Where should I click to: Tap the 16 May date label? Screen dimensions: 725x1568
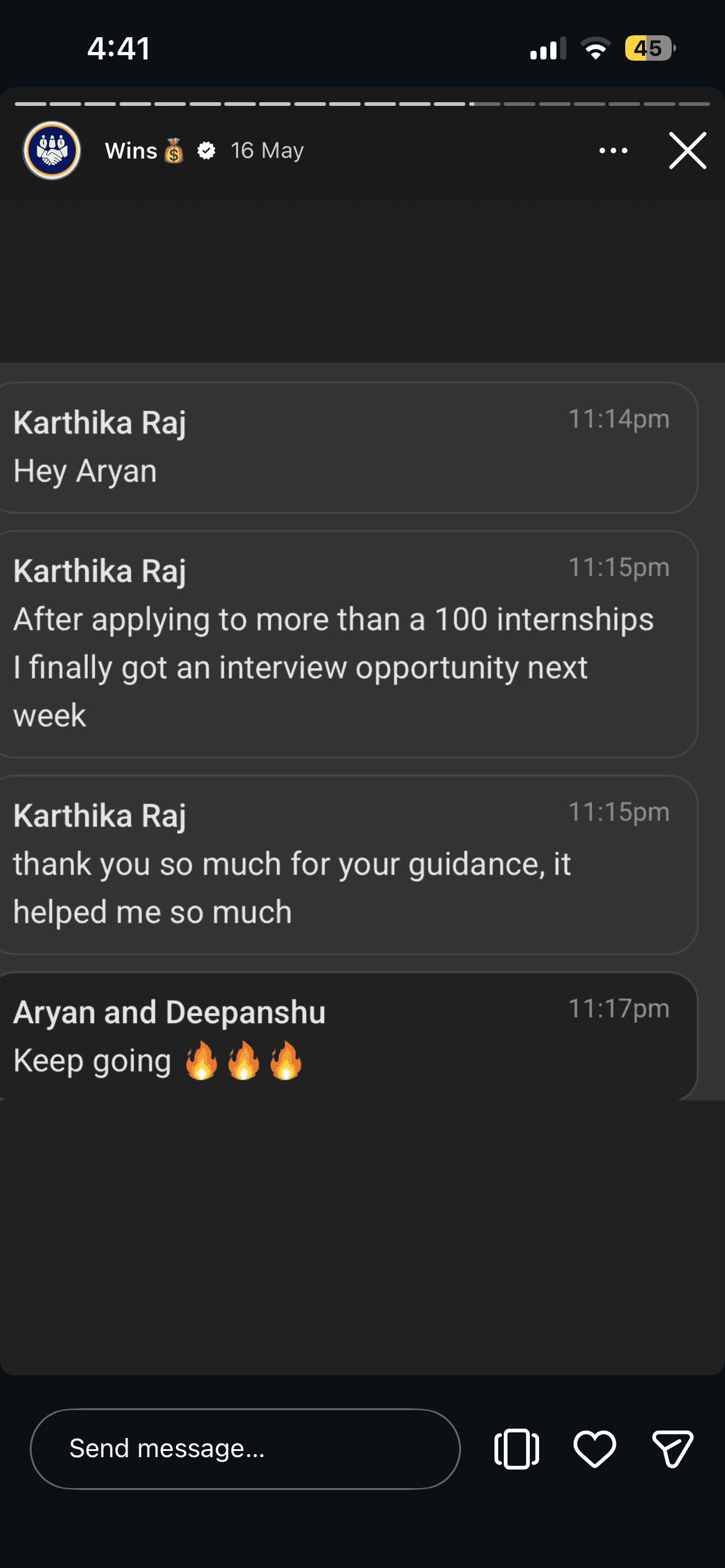point(266,150)
